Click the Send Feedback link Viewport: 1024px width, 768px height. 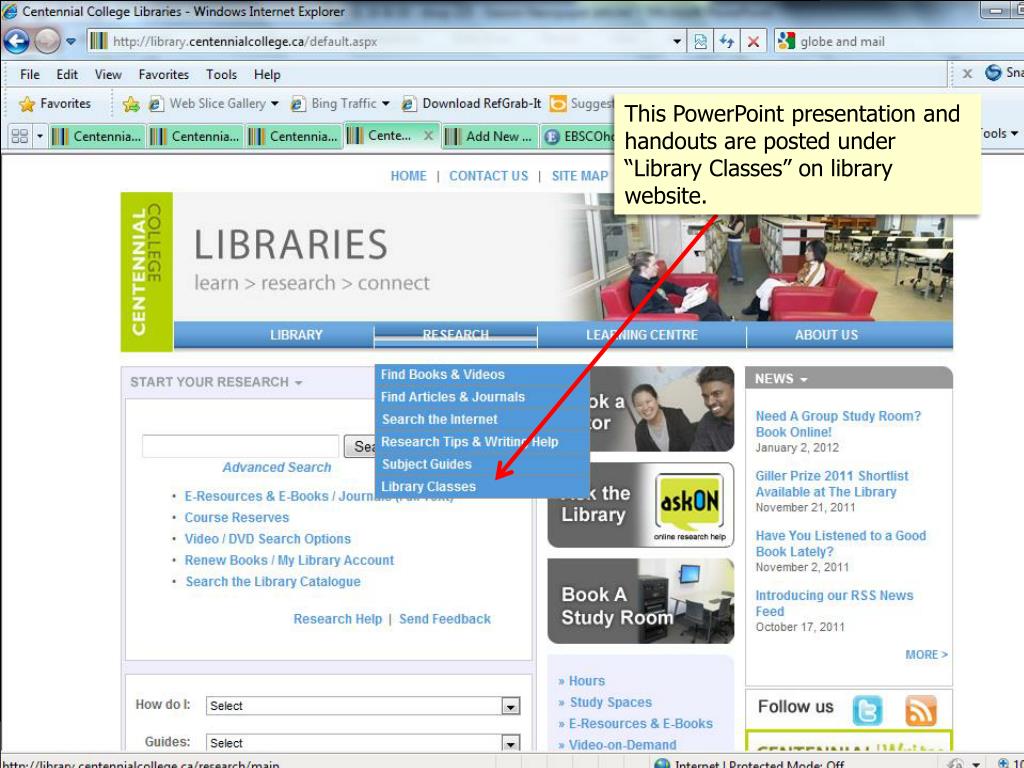pos(445,619)
